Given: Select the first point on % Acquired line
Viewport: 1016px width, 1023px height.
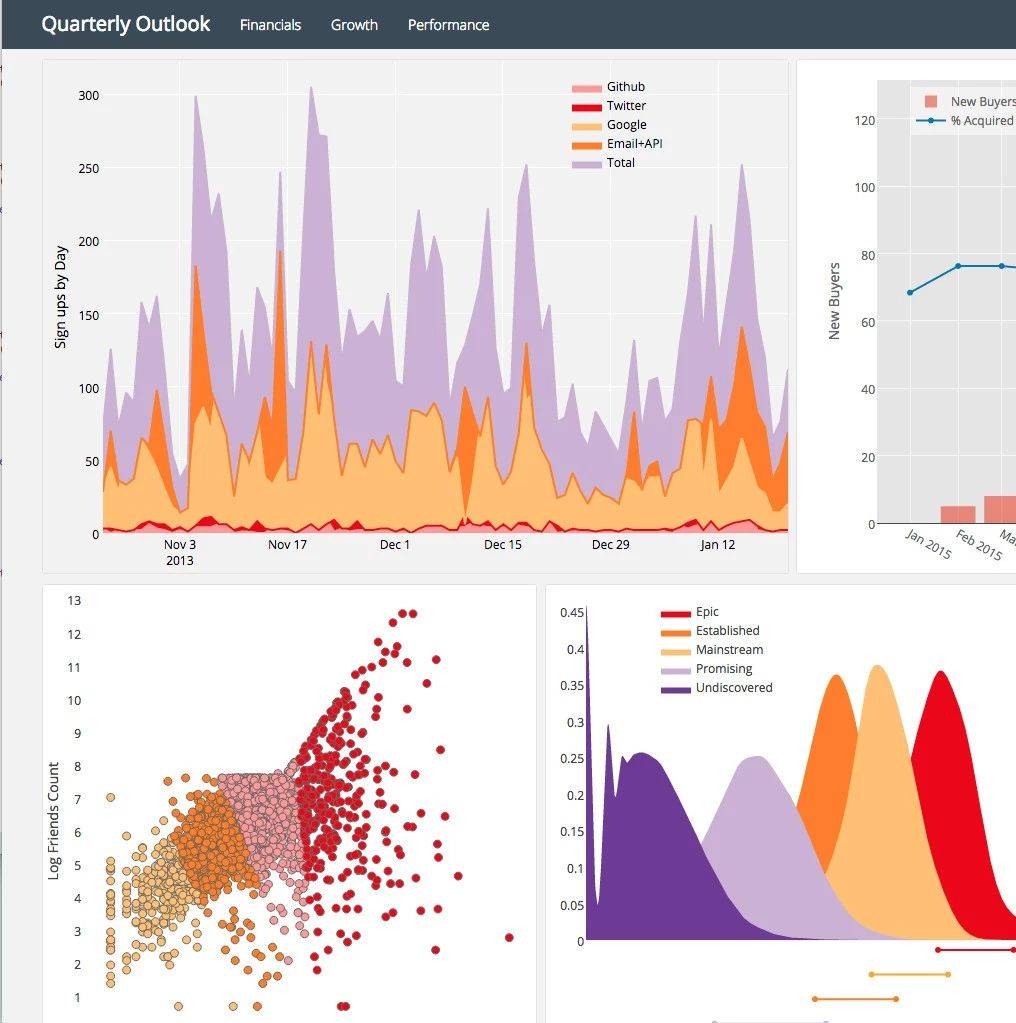Looking at the screenshot, I should 910,293.
